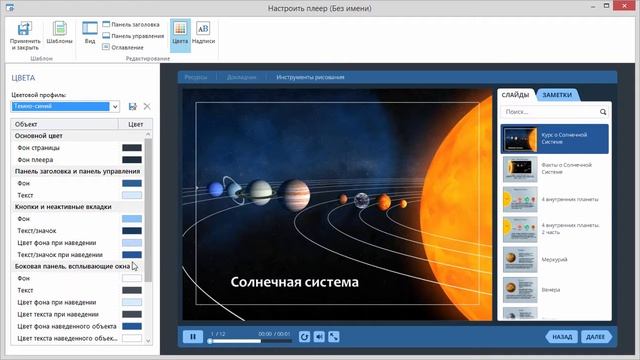Toggle Панель заголовка option
640x360 pixels.
[x=131, y=24]
